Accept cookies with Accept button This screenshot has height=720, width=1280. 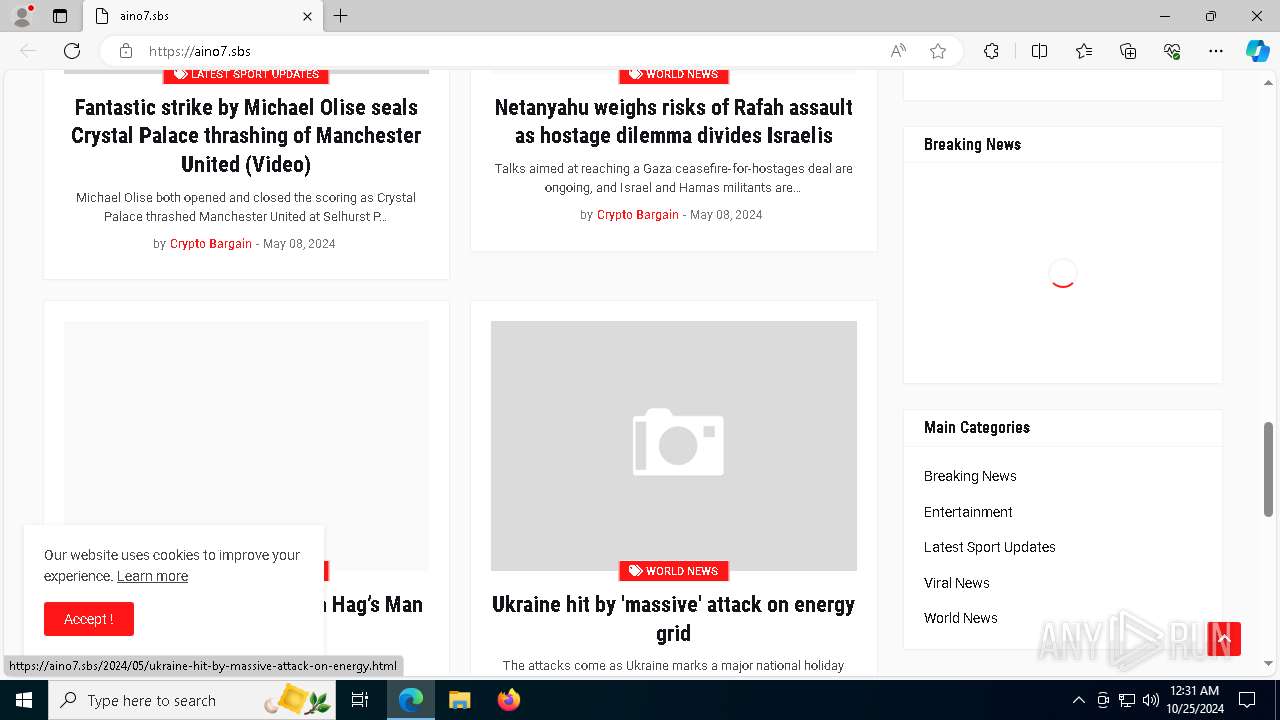(89, 619)
